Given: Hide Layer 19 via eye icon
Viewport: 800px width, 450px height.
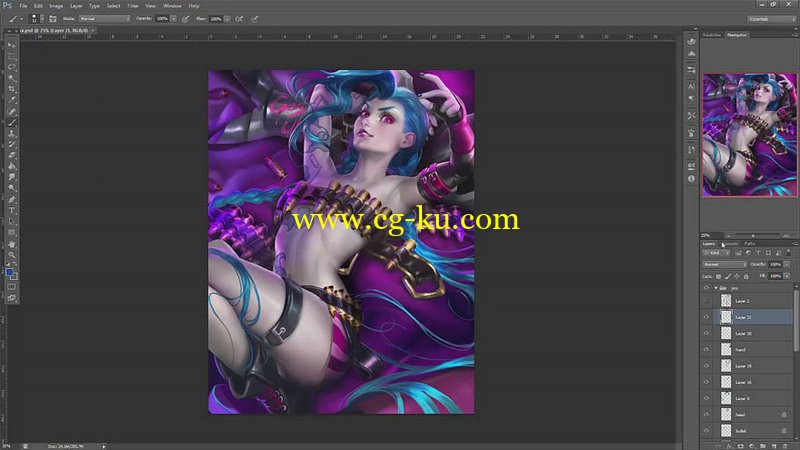Looking at the screenshot, I should coord(707,366).
